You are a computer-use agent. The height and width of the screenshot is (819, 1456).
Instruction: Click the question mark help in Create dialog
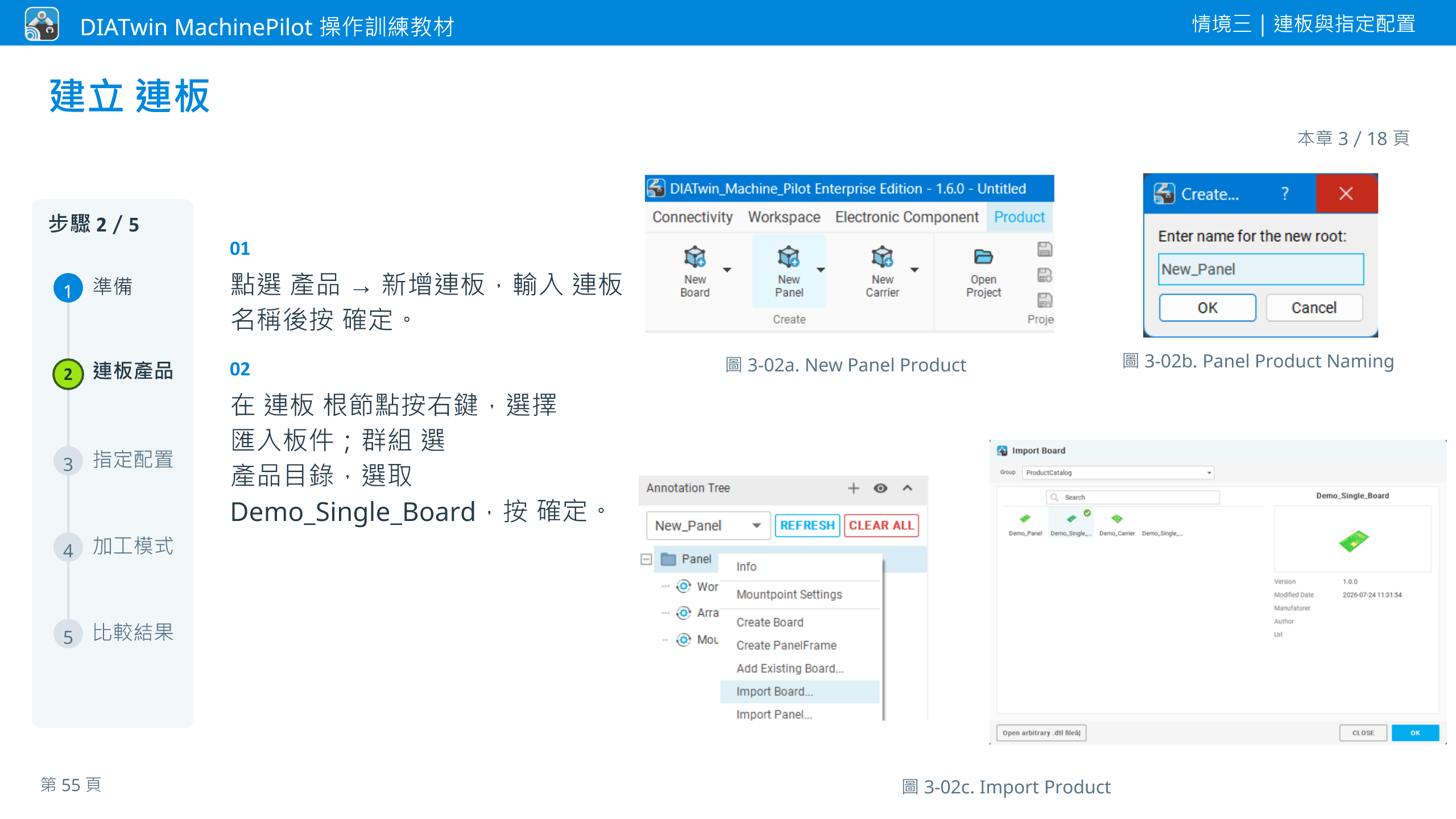pos(1285,194)
